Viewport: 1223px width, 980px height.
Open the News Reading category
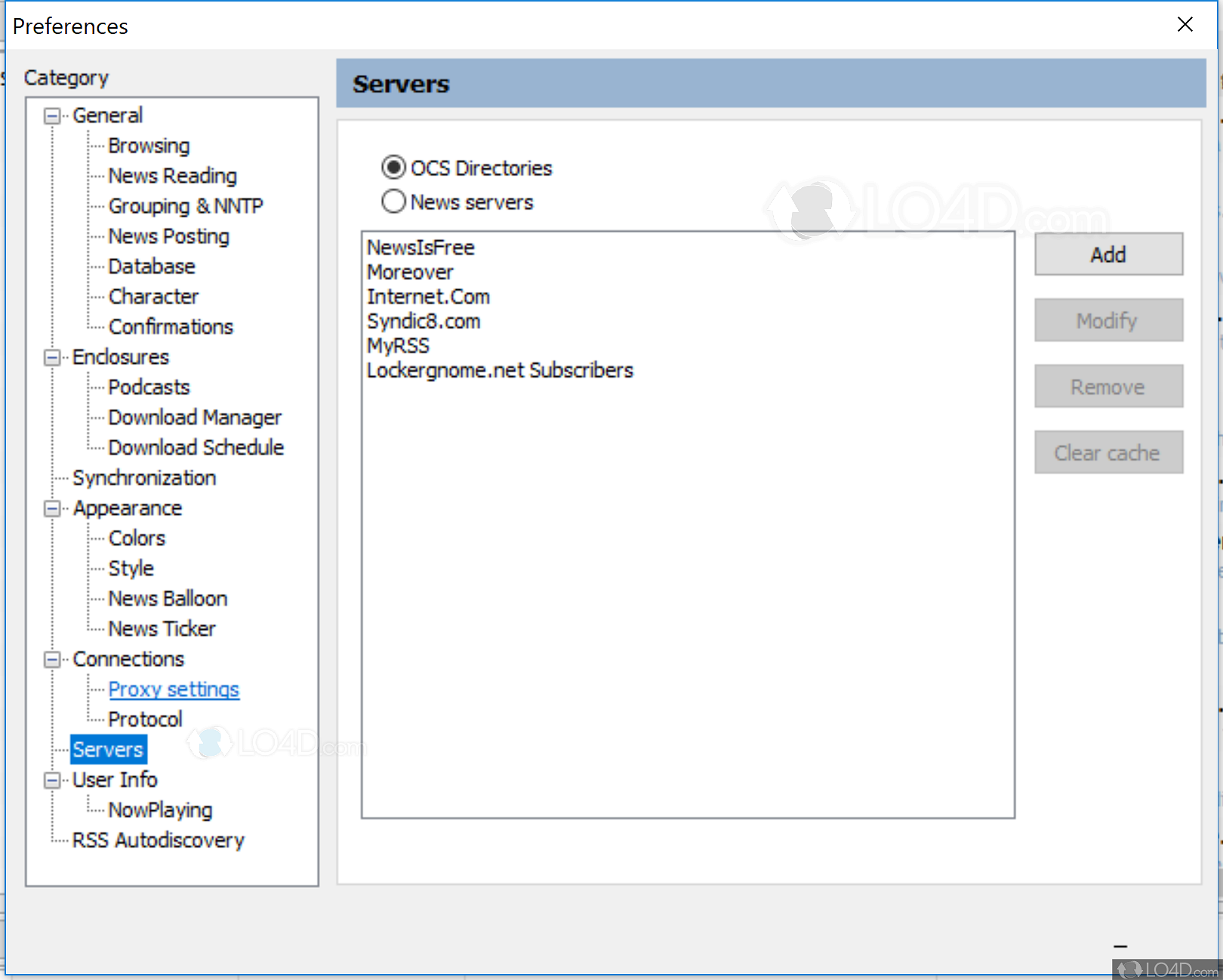coord(172,176)
